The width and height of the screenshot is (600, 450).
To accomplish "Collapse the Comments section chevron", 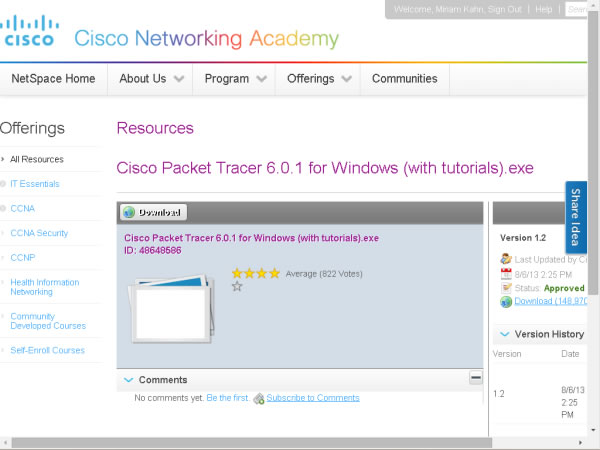I will click(x=128, y=380).
